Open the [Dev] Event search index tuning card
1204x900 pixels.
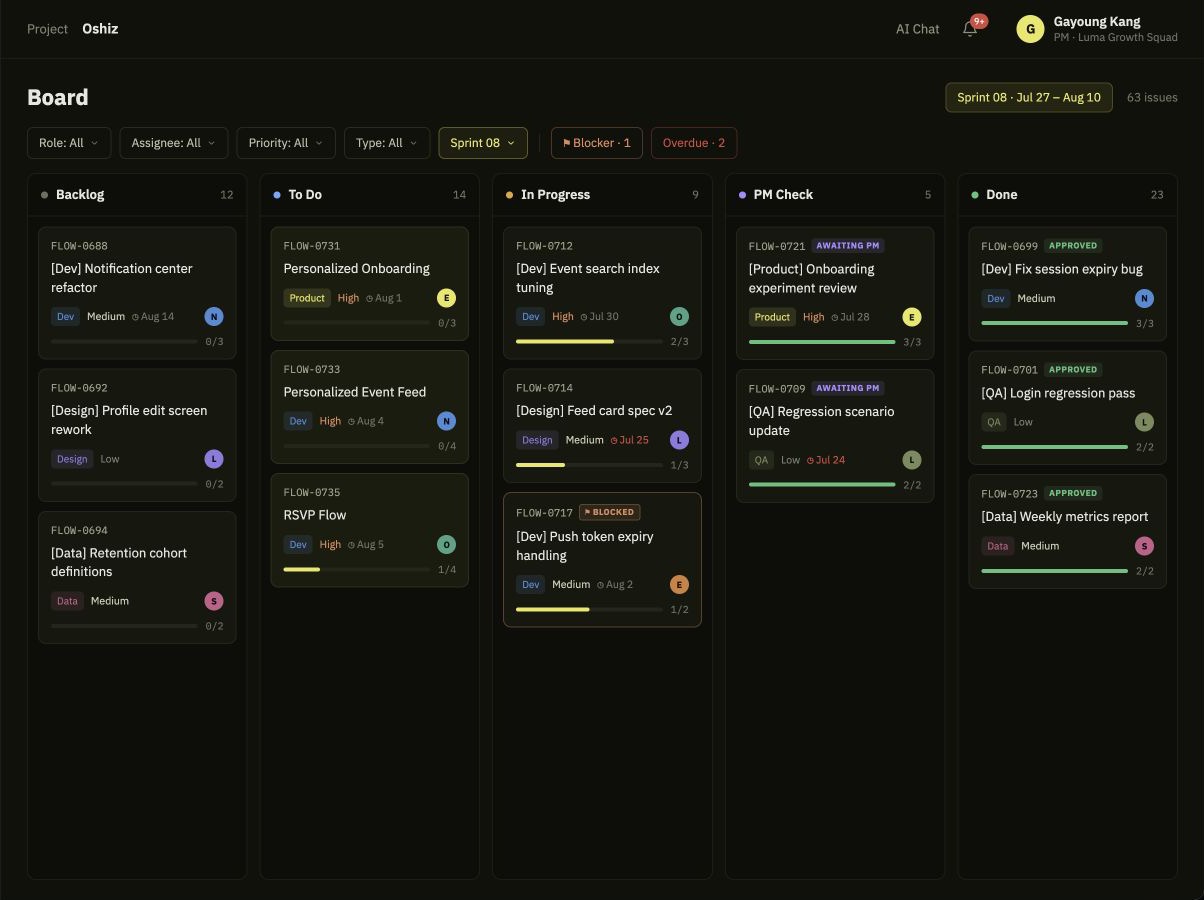coord(602,293)
